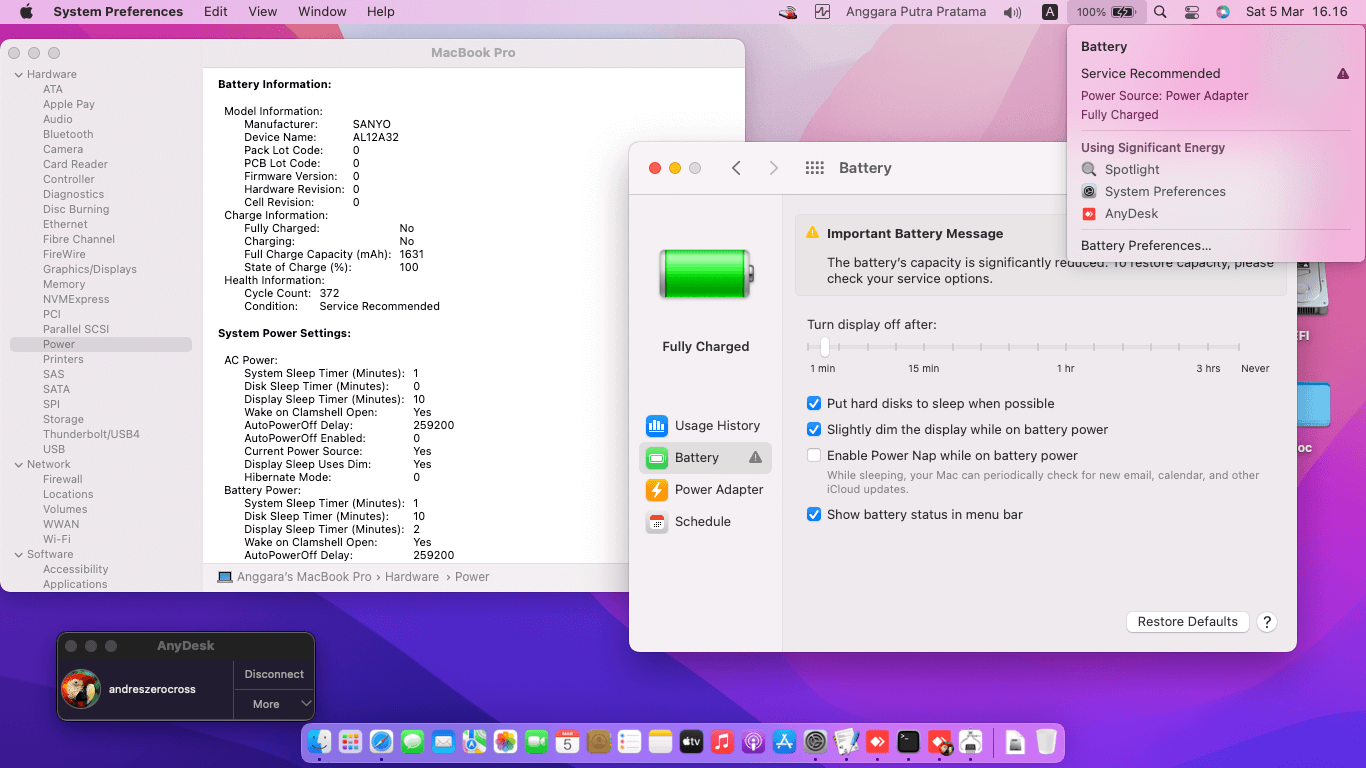
Task: Open Terminal from the dock
Action: click(908, 741)
